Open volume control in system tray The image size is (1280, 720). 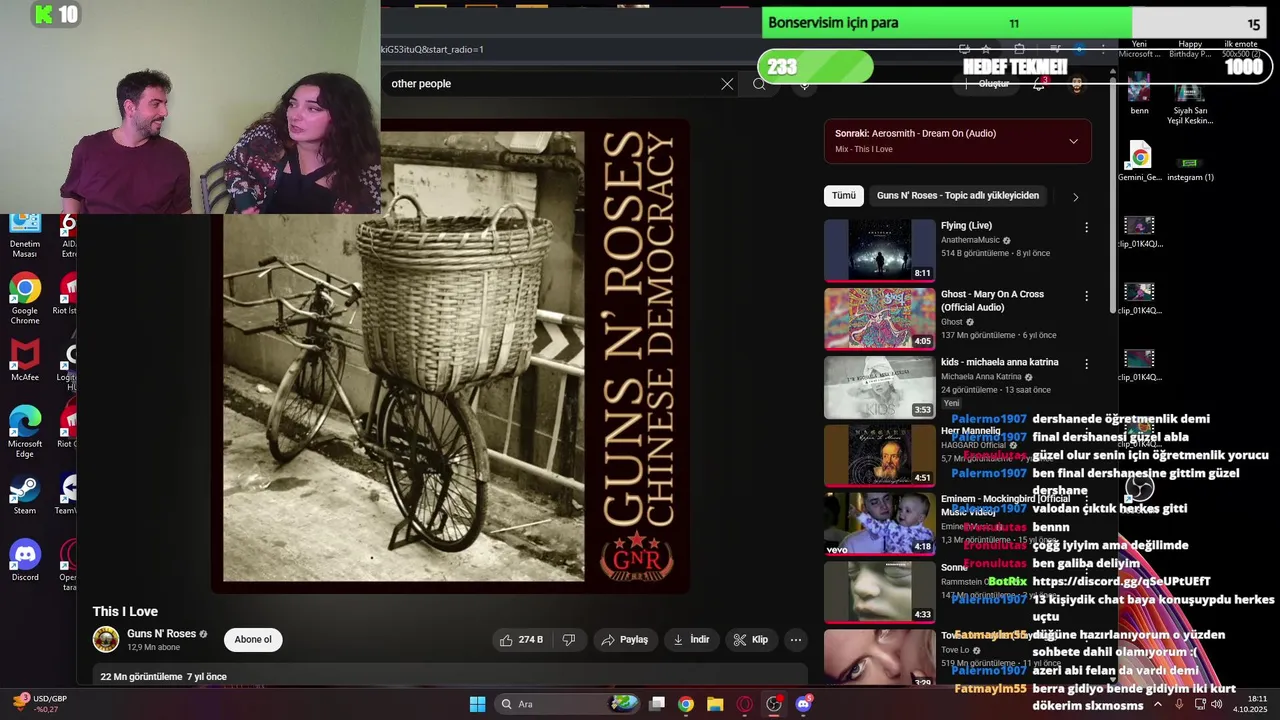[1216, 704]
